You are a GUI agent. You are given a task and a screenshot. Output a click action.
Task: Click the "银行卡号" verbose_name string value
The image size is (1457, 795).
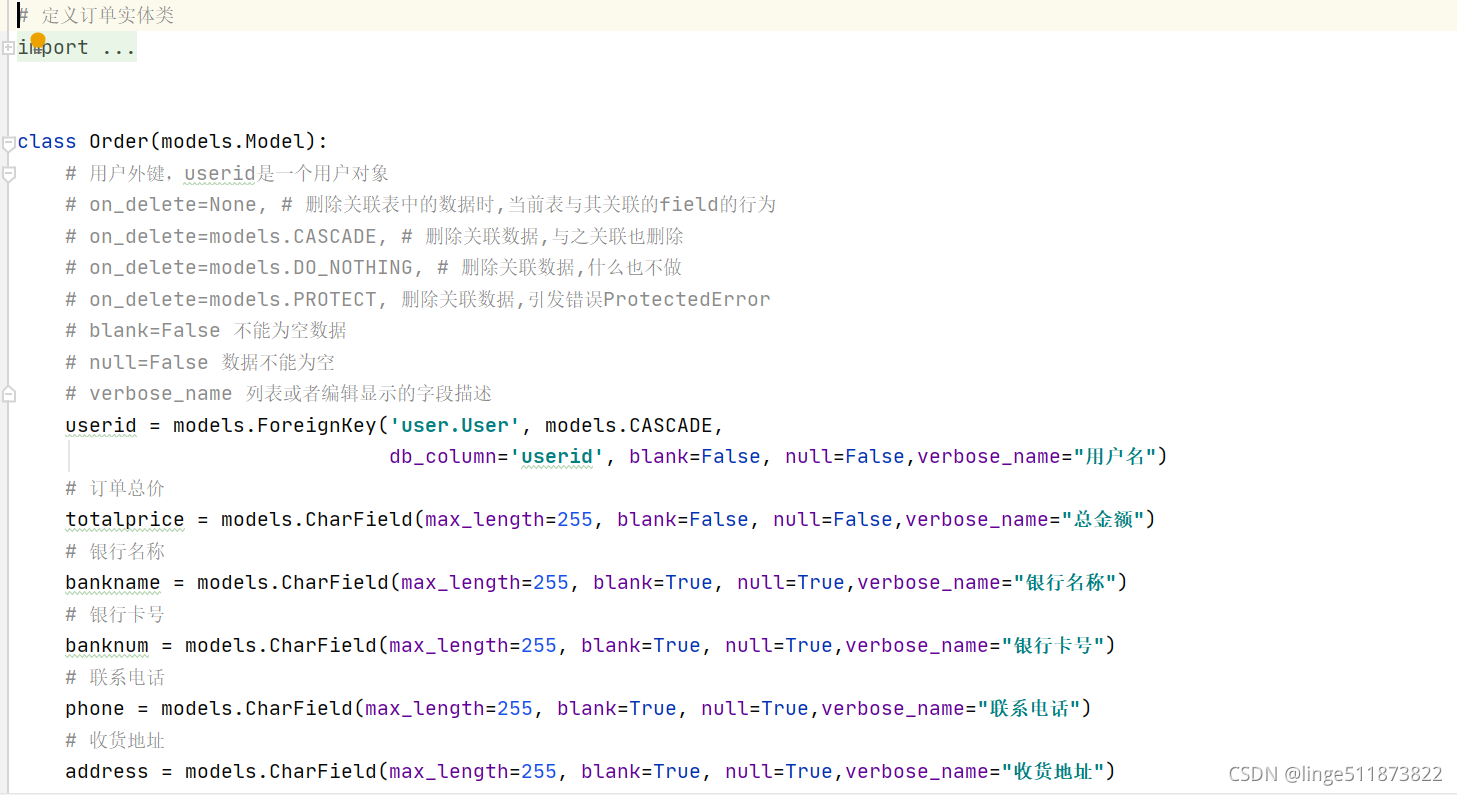point(1054,645)
